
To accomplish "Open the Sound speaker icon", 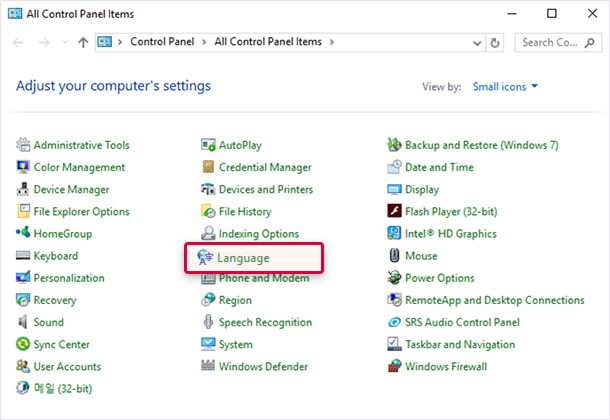I will (x=23, y=322).
